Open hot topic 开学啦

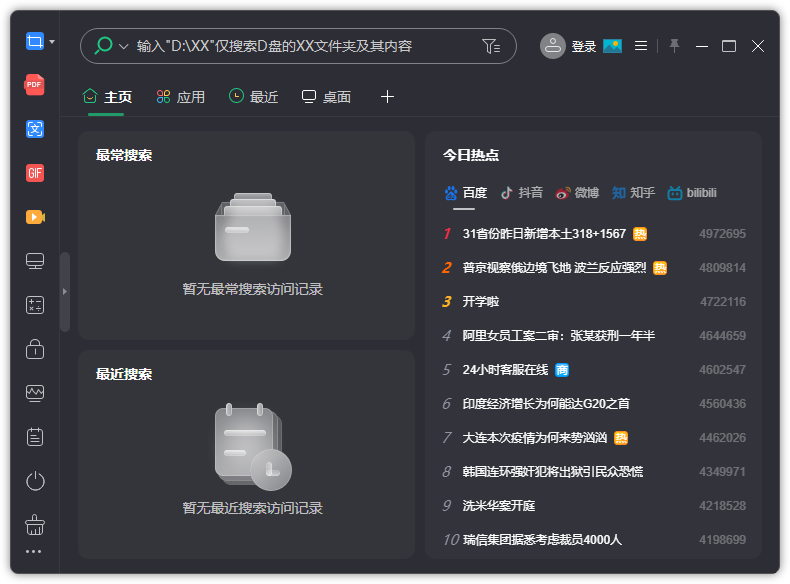[481, 302]
